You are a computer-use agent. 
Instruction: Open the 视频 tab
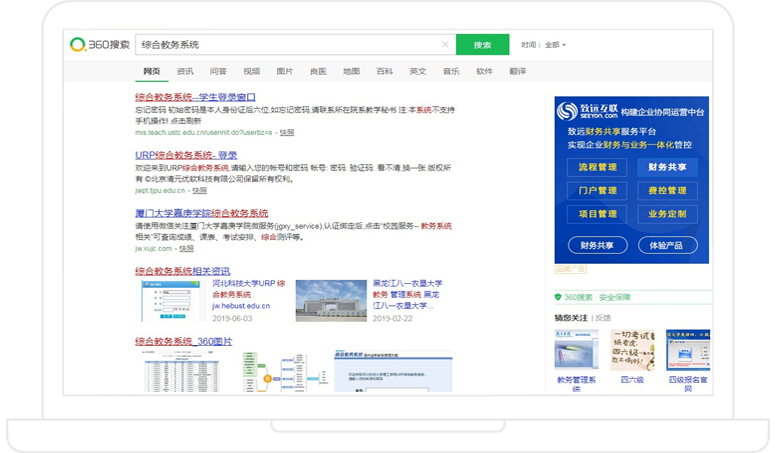tap(251, 71)
